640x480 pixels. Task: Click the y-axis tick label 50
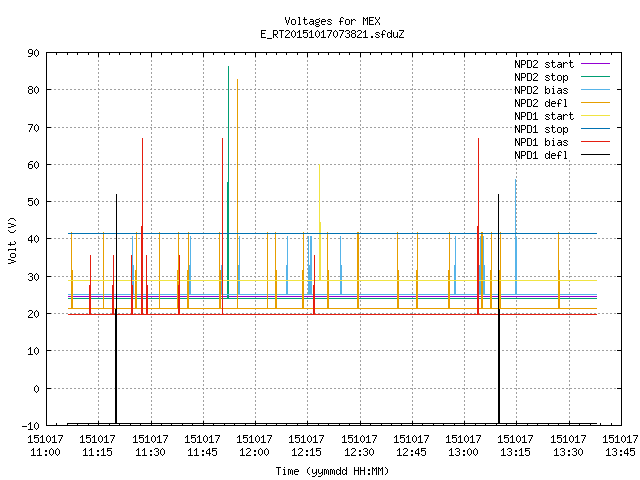[33, 202]
